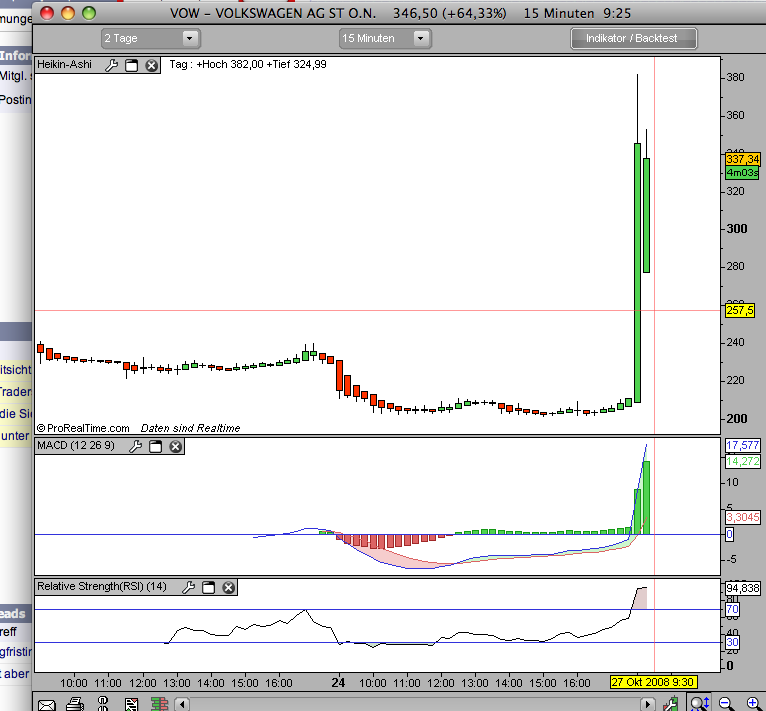Zoom window with the green title button
Viewport: 766px width, 711px height.
pyautogui.click(x=89, y=13)
